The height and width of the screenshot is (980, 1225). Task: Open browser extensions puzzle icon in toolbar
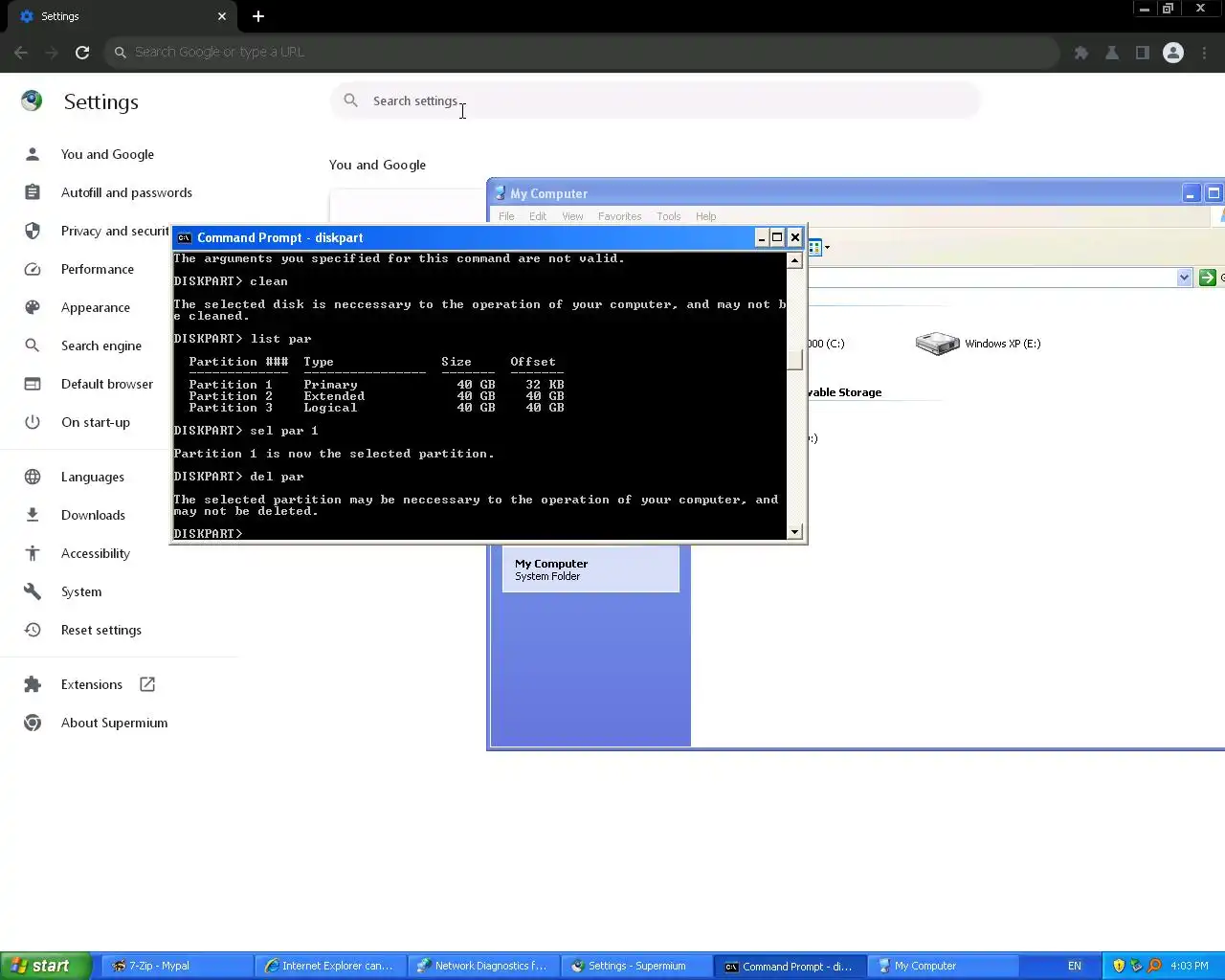(1081, 53)
